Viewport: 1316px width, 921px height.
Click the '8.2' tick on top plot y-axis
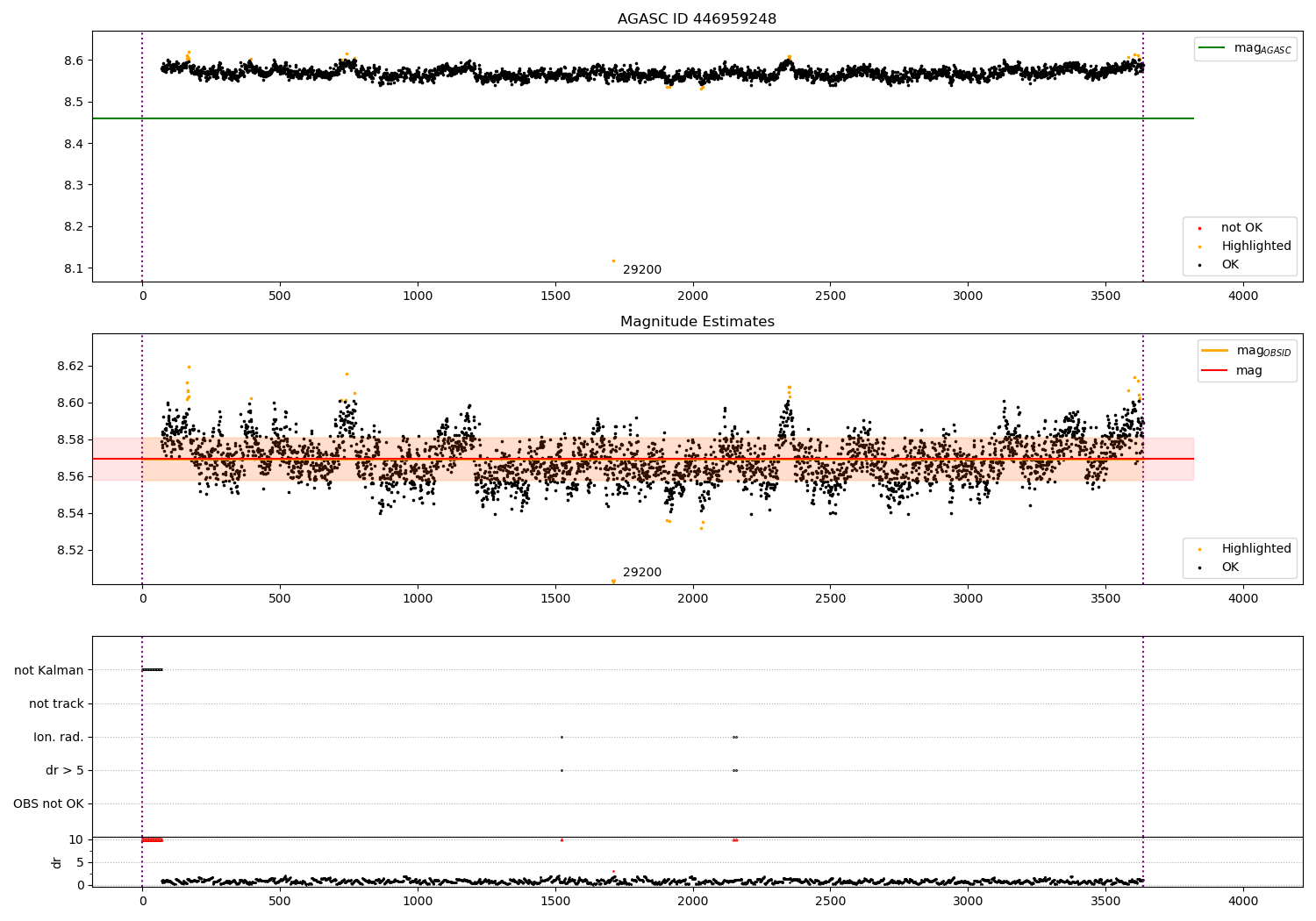click(74, 227)
